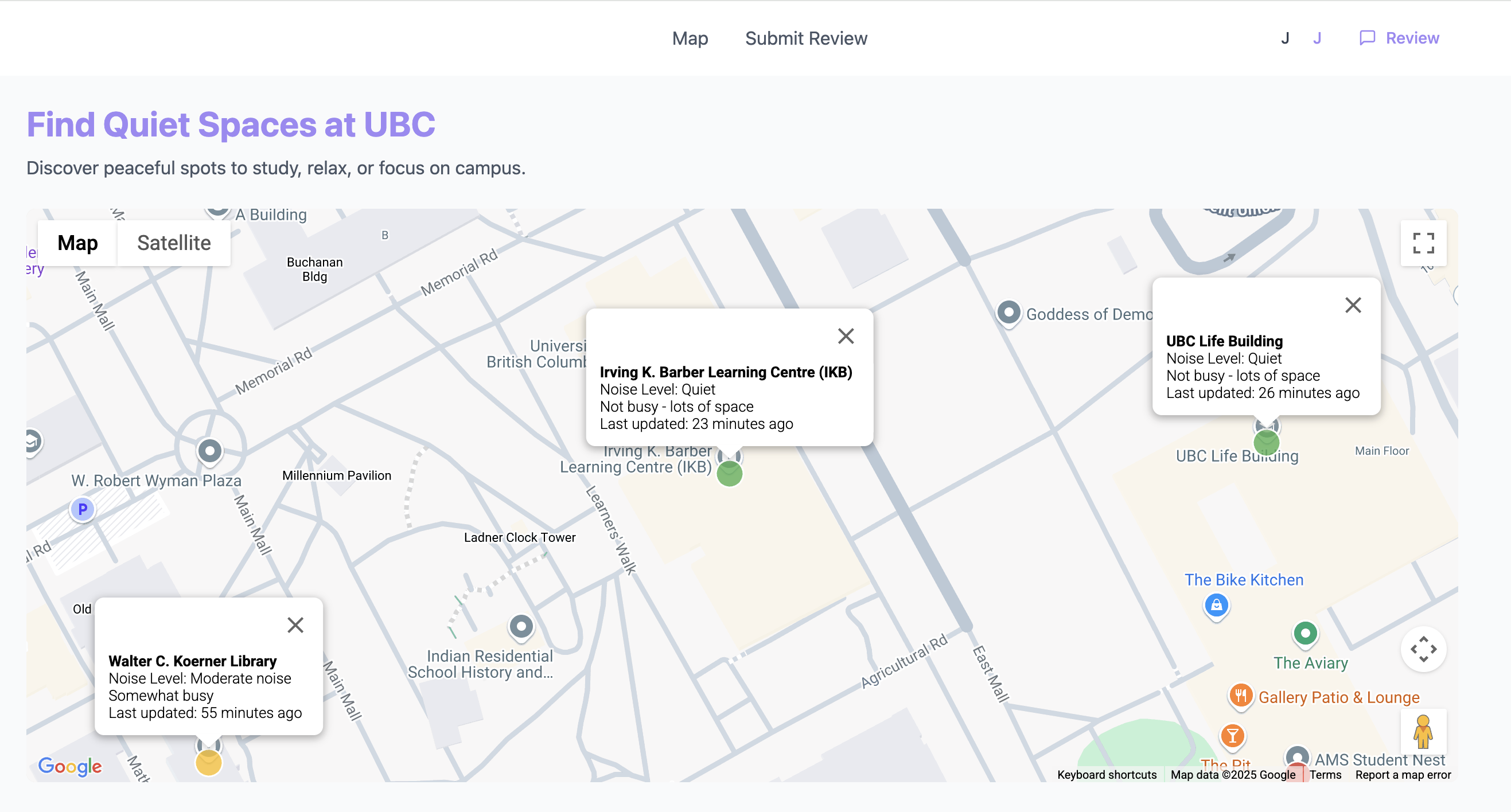1511x812 pixels.
Task: Click yellow Koerner Library marker
Action: pyautogui.click(x=208, y=763)
